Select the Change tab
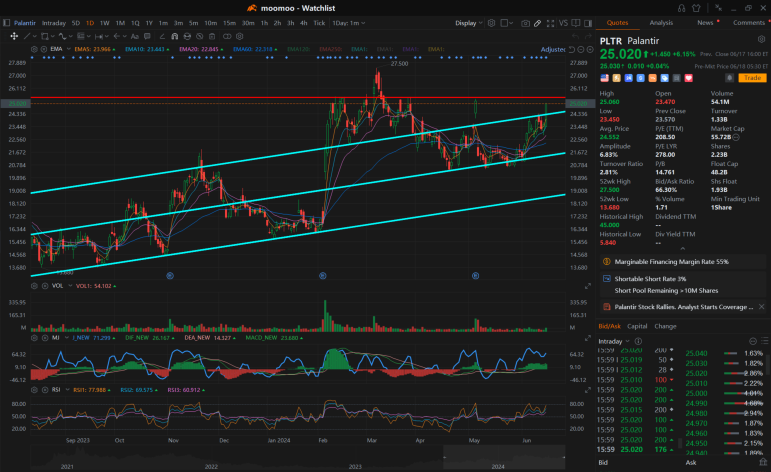Image resolution: width=771 pixels, height=472 pixels. pyautogui.click(x=665, y=326)
